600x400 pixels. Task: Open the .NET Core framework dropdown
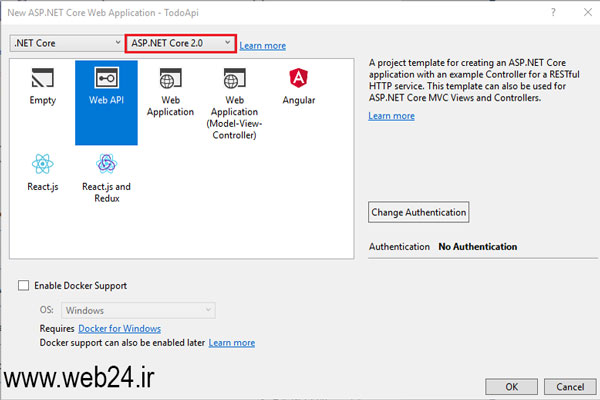click(x=66, y=43)
